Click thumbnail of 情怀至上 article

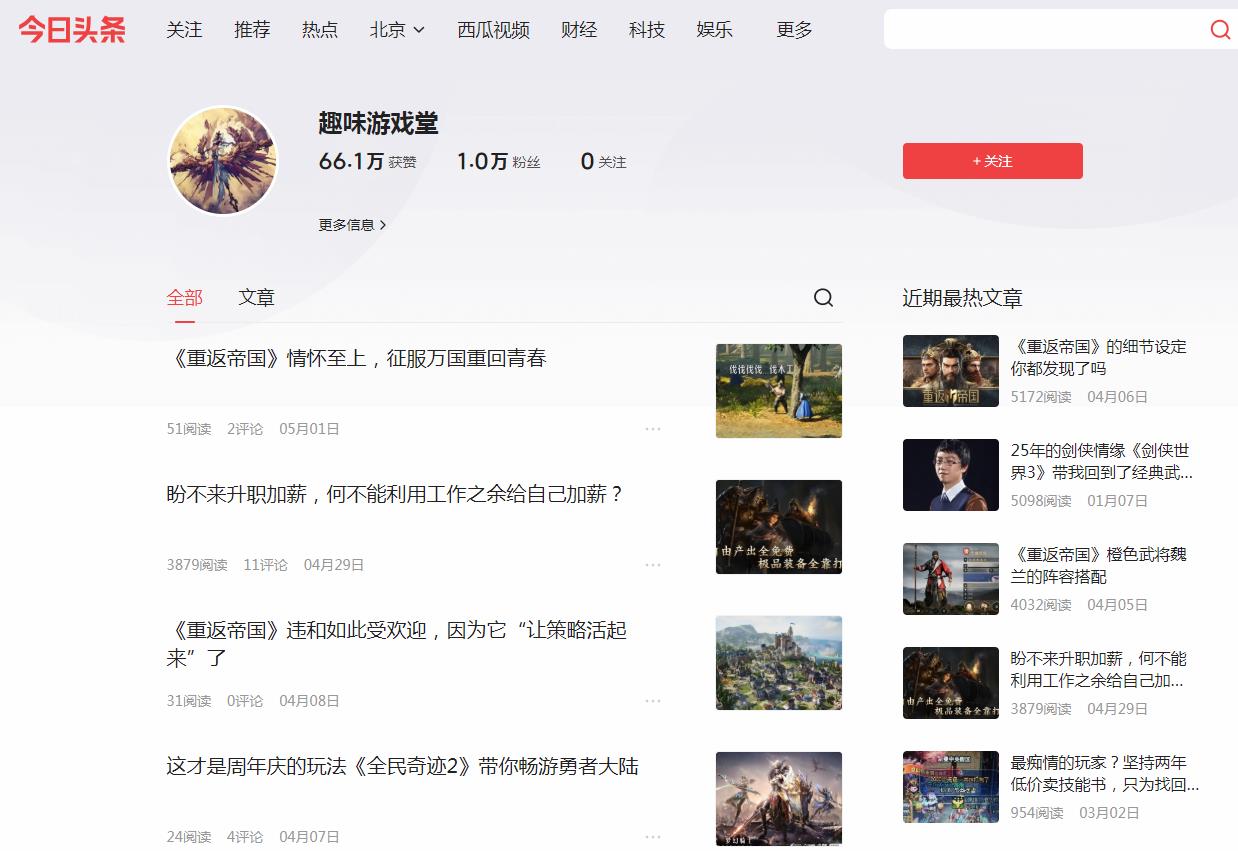tap(779, 391)
